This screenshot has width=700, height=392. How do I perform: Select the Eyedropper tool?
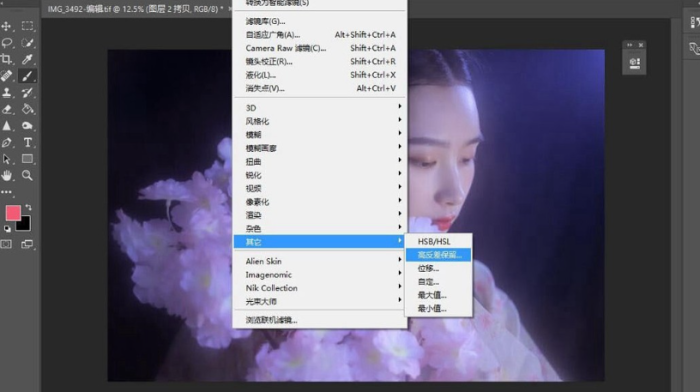(x=27, y=59)
